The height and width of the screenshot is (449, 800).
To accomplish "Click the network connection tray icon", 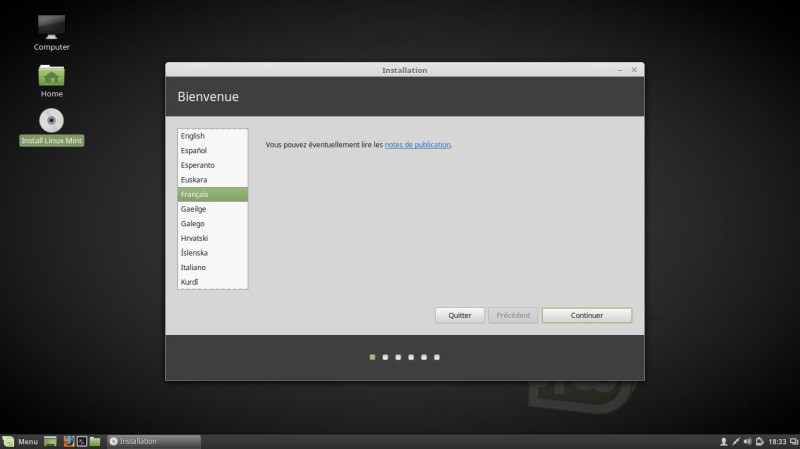I will coord(736,441).
